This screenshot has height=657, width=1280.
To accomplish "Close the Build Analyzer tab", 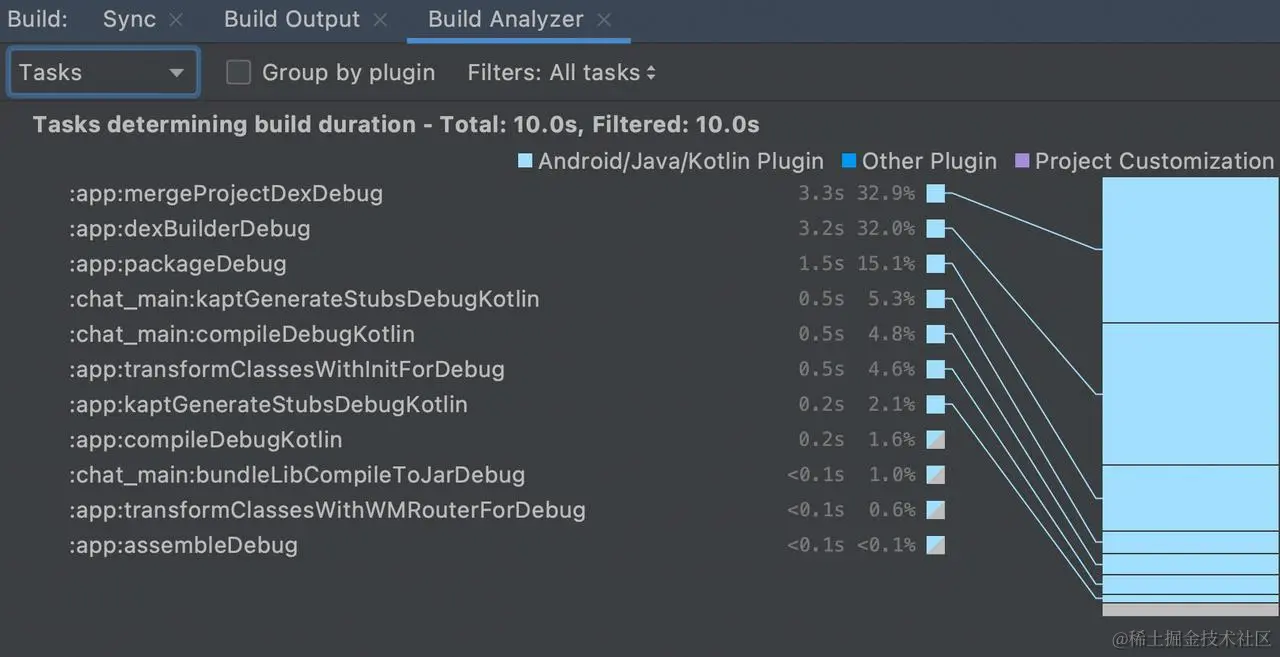I will click(x=604, y=20).
